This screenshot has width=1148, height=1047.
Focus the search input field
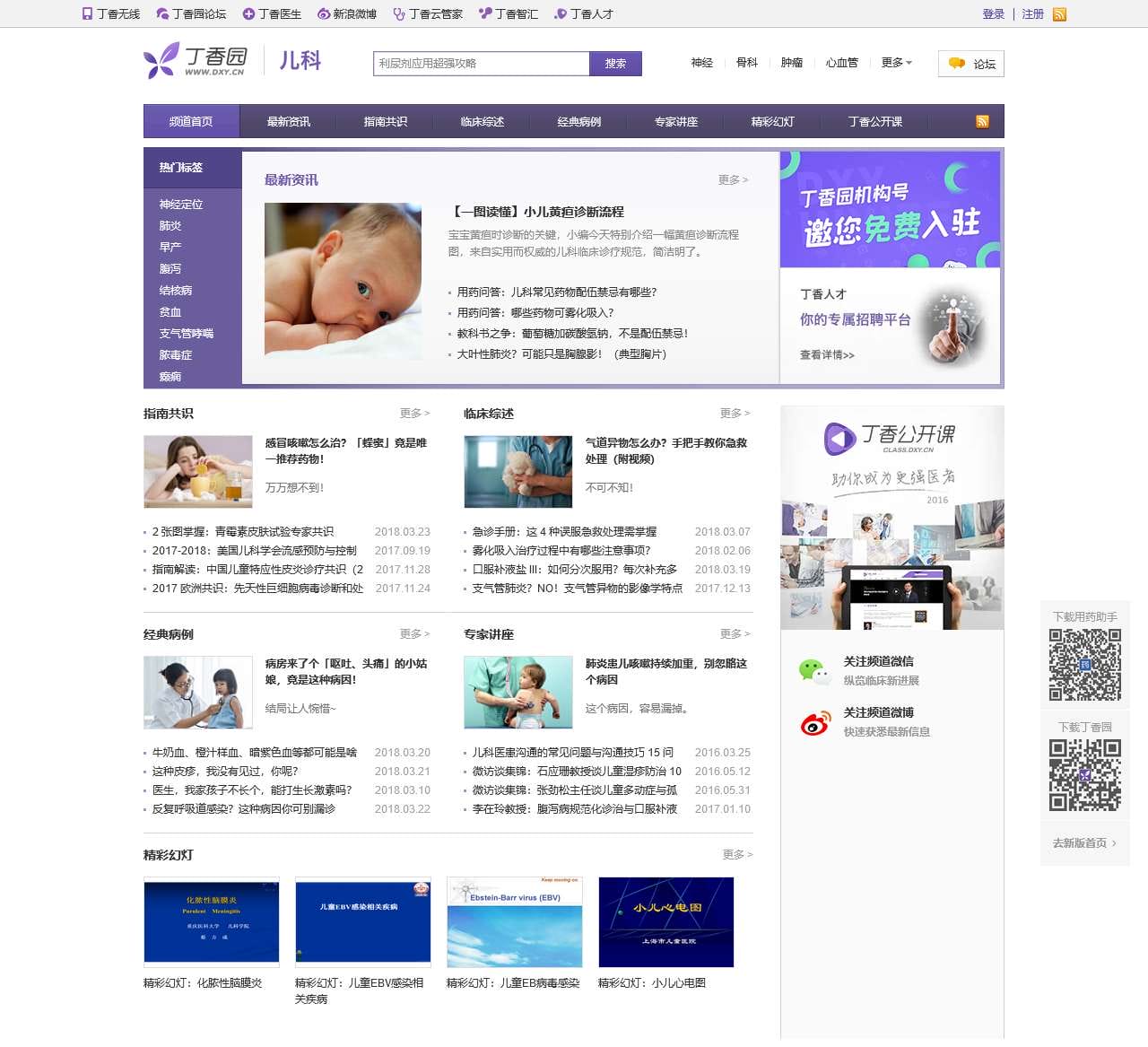point(481,64)
